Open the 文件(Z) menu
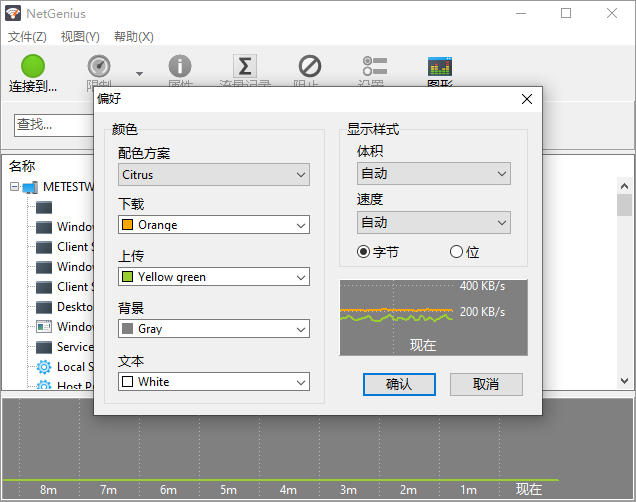The height and width of the screenshot is (502, 636). tap(27, 37)
